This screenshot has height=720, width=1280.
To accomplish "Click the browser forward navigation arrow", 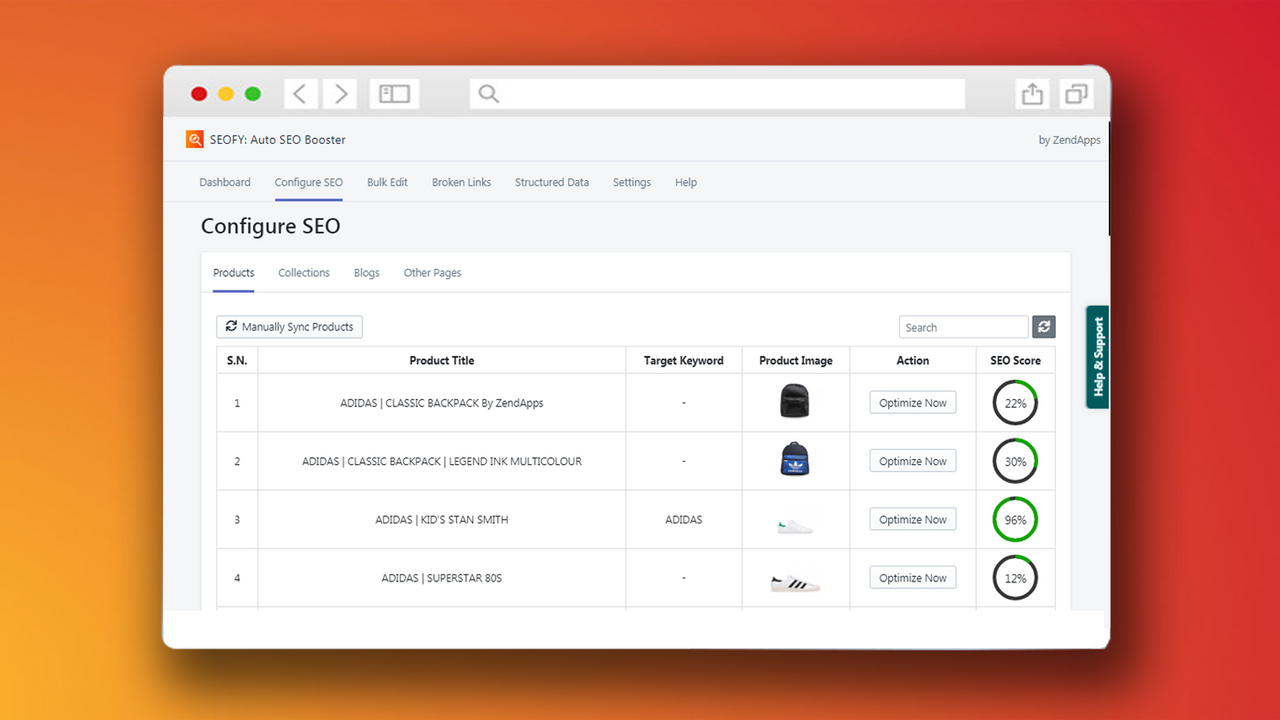I will pos(340,93).
